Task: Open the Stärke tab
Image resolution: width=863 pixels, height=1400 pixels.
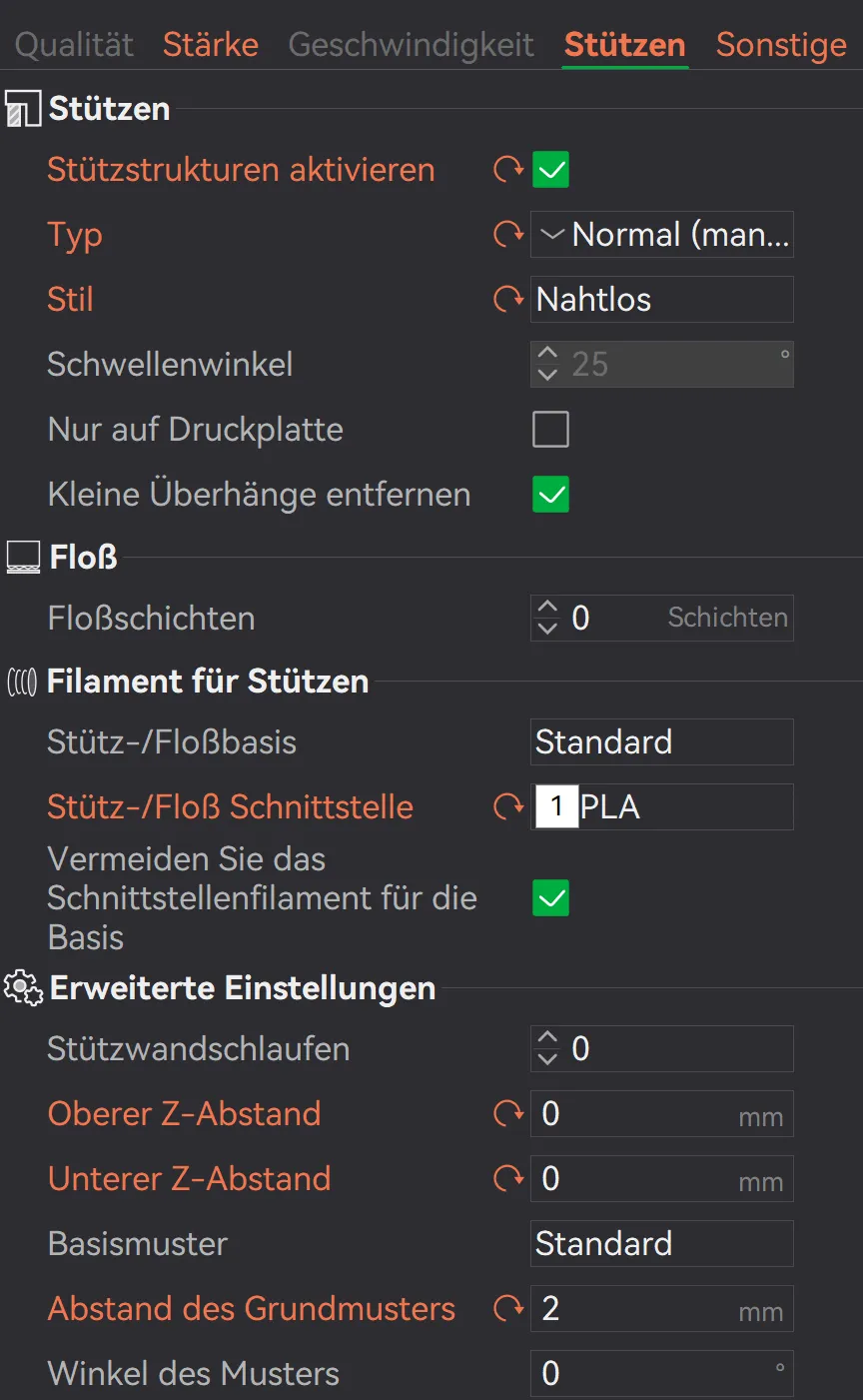Action: click(x=211, y=45)
